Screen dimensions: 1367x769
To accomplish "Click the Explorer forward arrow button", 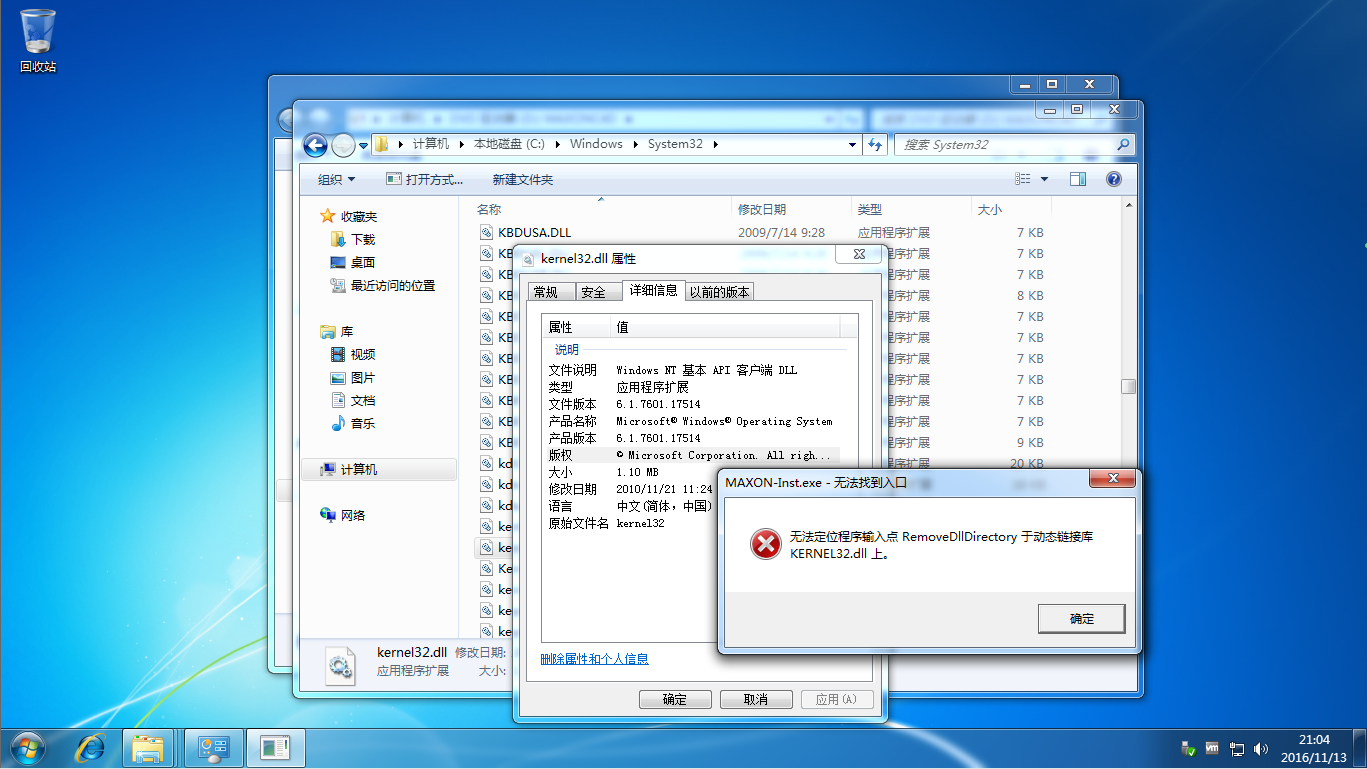I will [x=343, y=145].
